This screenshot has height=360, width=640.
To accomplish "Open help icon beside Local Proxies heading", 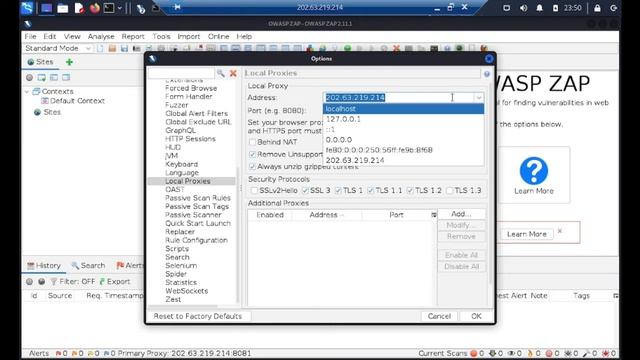I will click(487, 74).
